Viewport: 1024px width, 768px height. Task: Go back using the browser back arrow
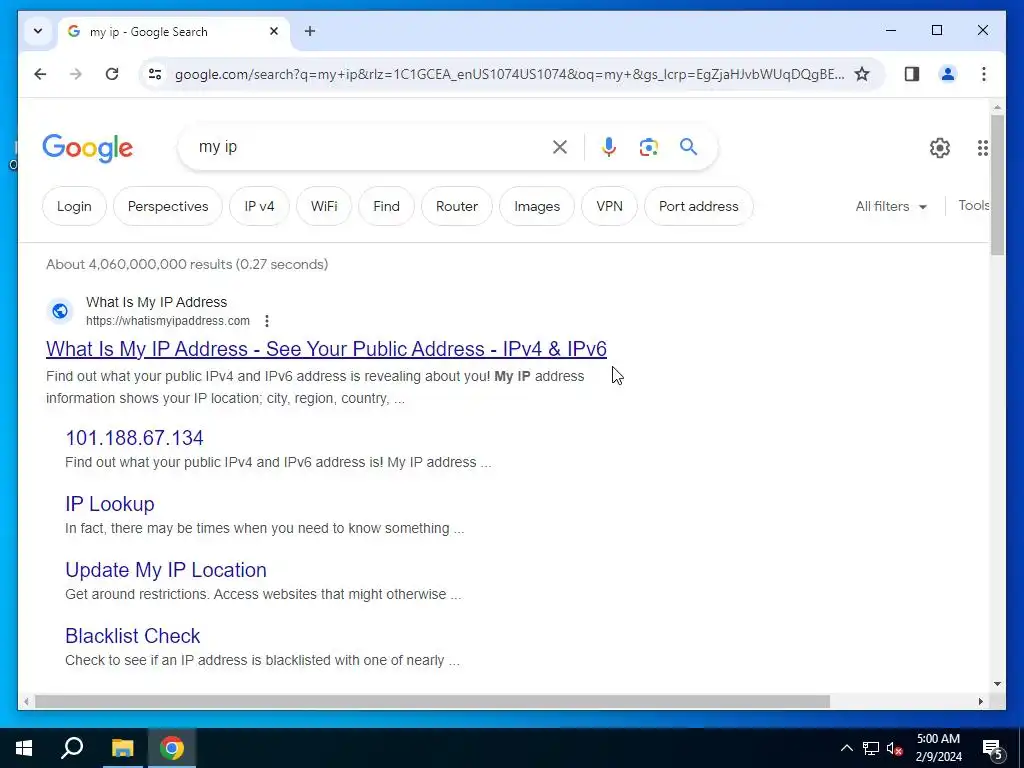[40, 74]
